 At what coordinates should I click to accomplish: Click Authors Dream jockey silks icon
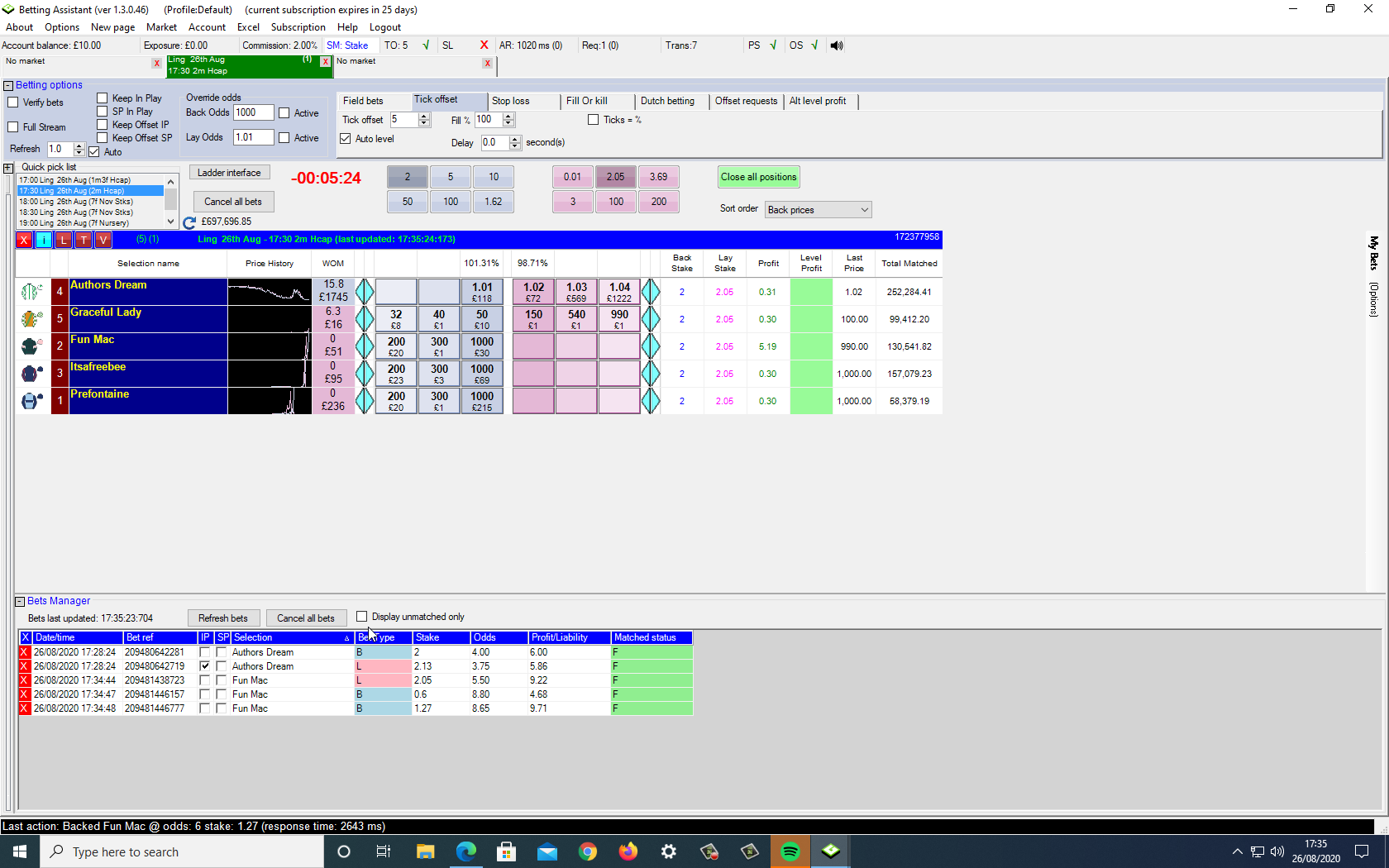click(31, 292)
